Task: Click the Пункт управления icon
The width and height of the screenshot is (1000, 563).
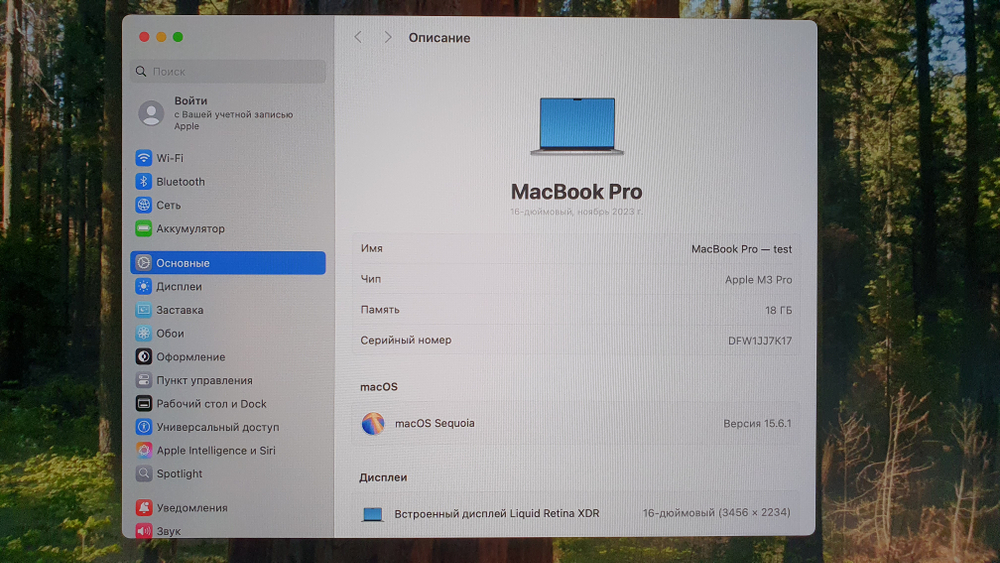Action: click(x=143, y=380)
